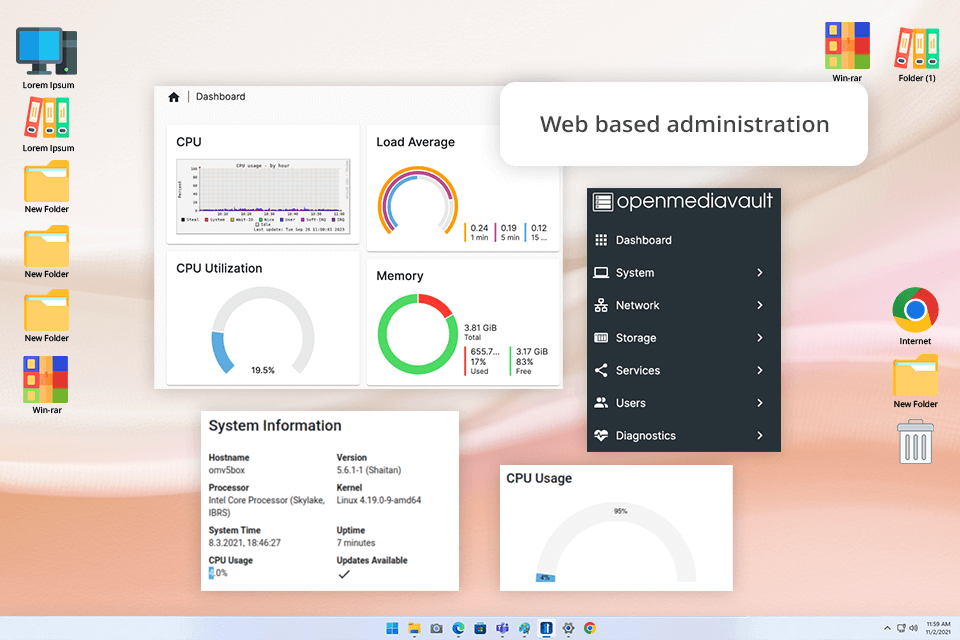Click the hostname value omv5box
This screenshot has height=640, width=960.
pyautogui.click(x=227, y=470)
